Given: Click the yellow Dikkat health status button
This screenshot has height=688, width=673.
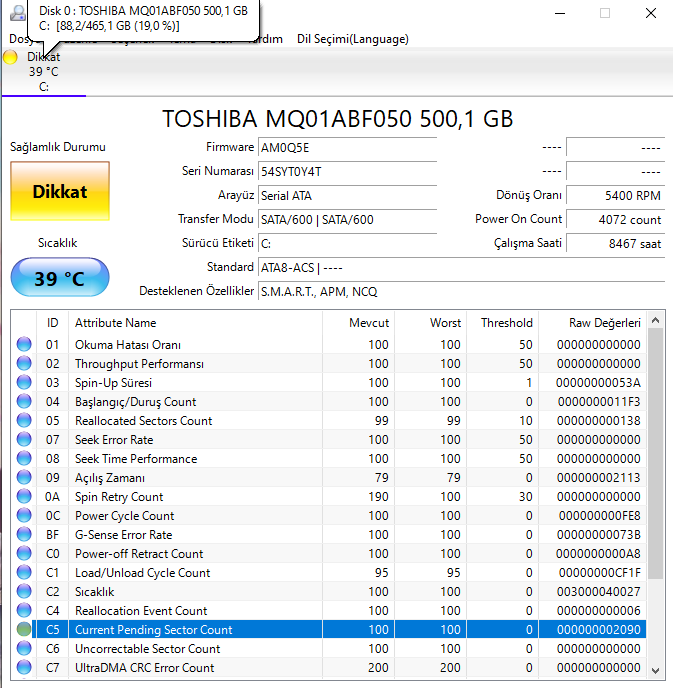Looking at the screenshot, I should click(60, 191).
